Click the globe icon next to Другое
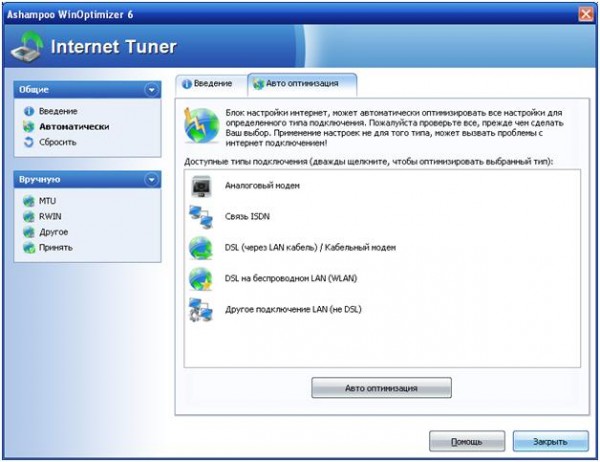 pos(29,232)
